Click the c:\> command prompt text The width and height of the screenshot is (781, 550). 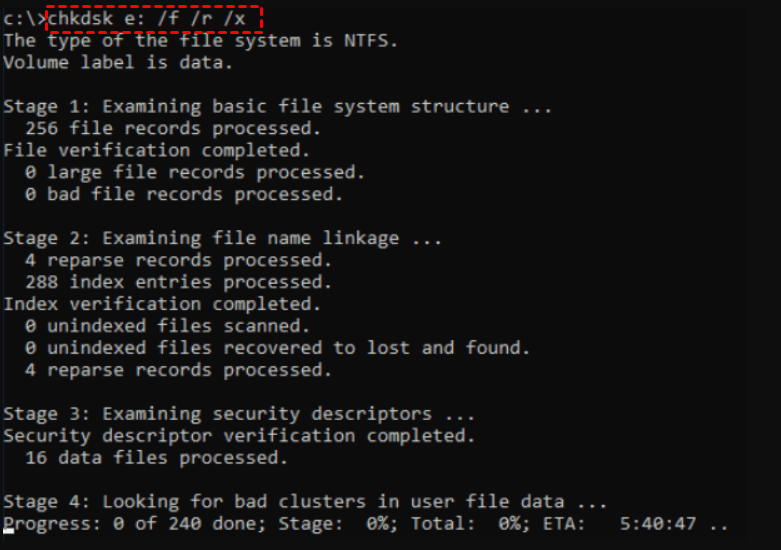24,18
